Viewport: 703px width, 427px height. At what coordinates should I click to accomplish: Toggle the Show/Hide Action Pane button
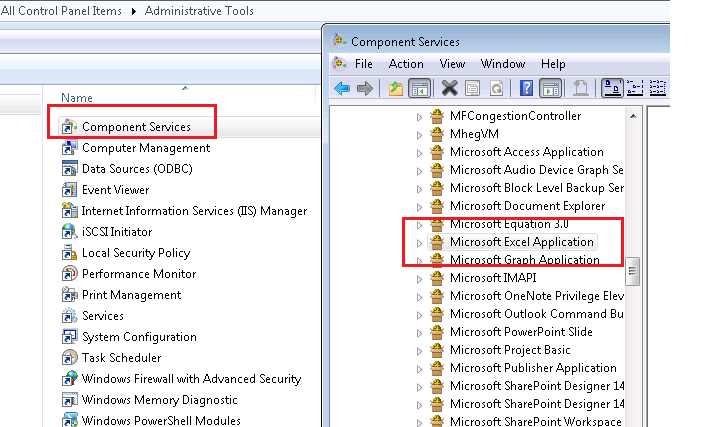pos(549,88)
